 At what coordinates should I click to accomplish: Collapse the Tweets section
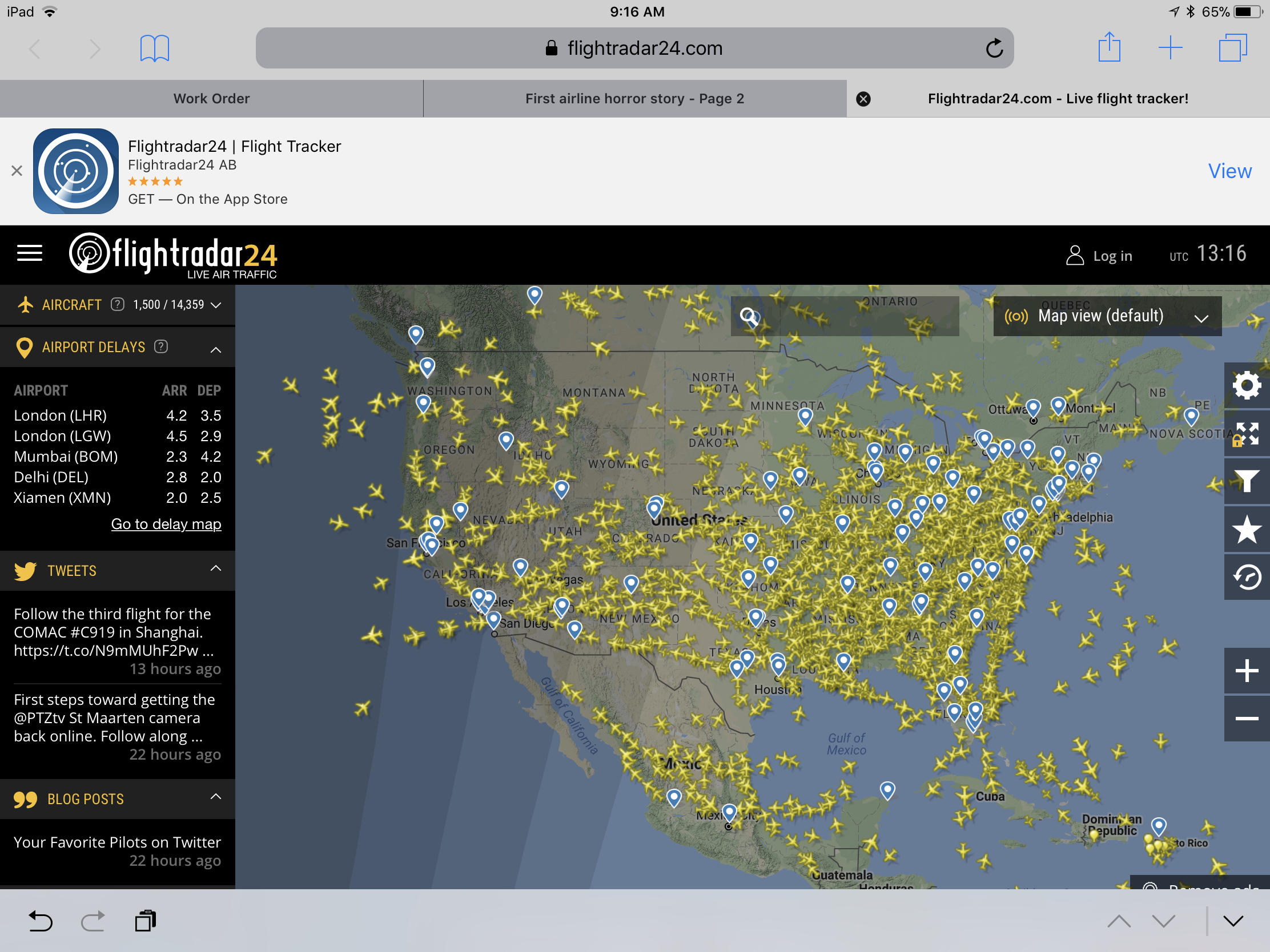216,568
